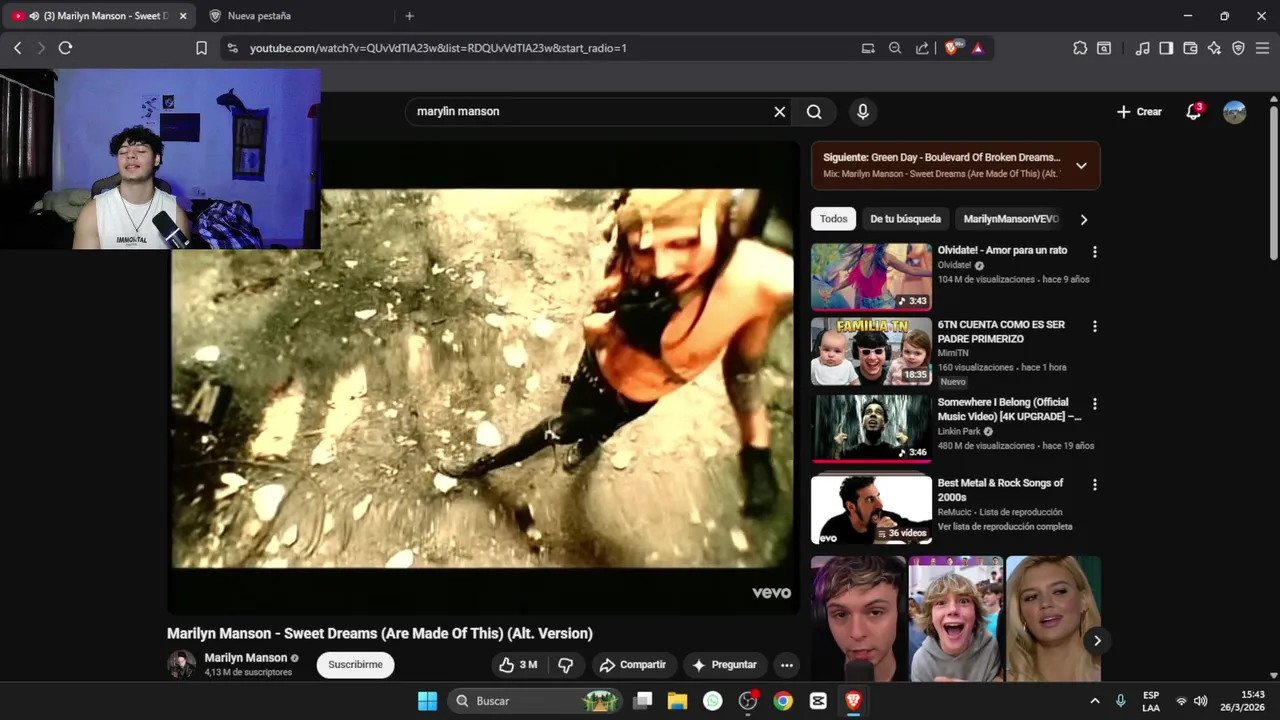Open Somewhere I Belong video thumbnail
Screen dimensions: 1280x720
click(x=871, y=429)
